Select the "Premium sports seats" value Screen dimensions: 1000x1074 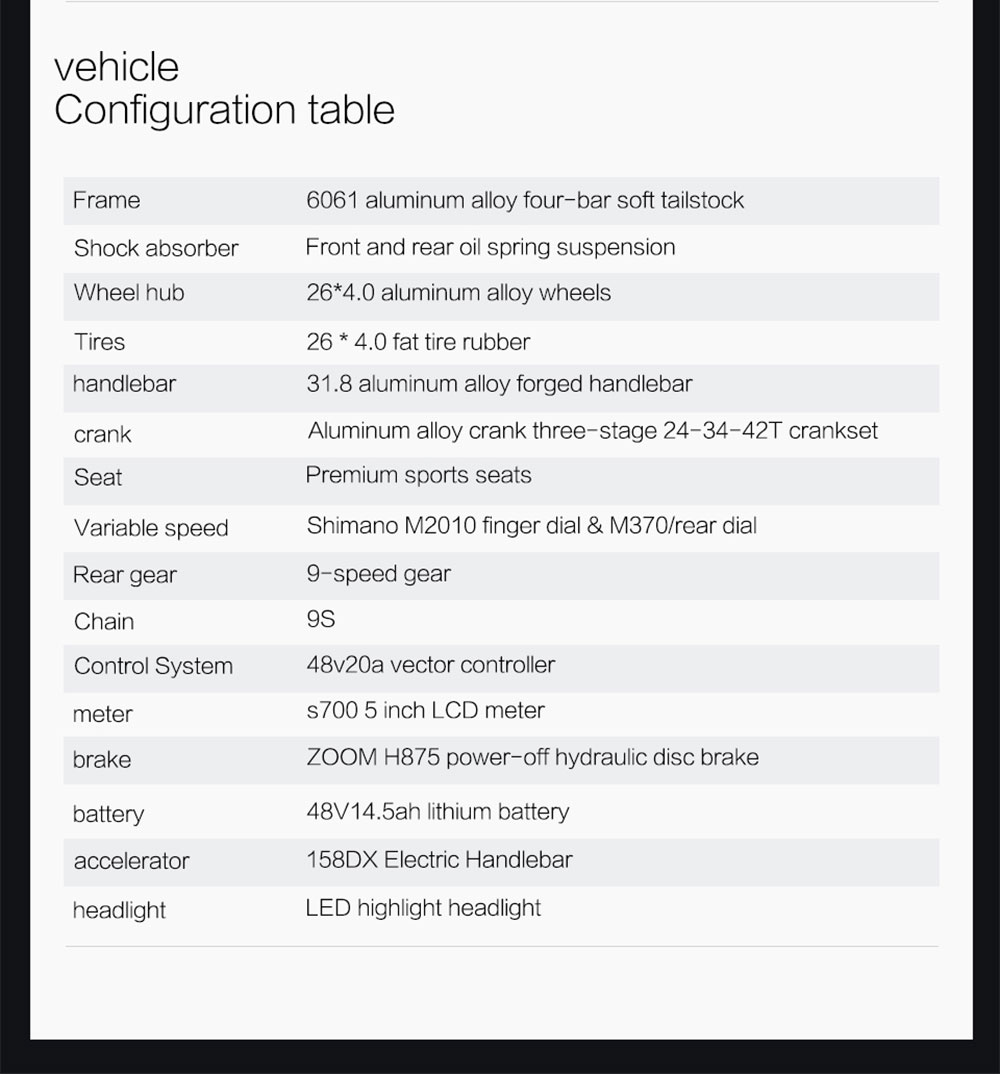pyautogui.click(x=418, y=475)
